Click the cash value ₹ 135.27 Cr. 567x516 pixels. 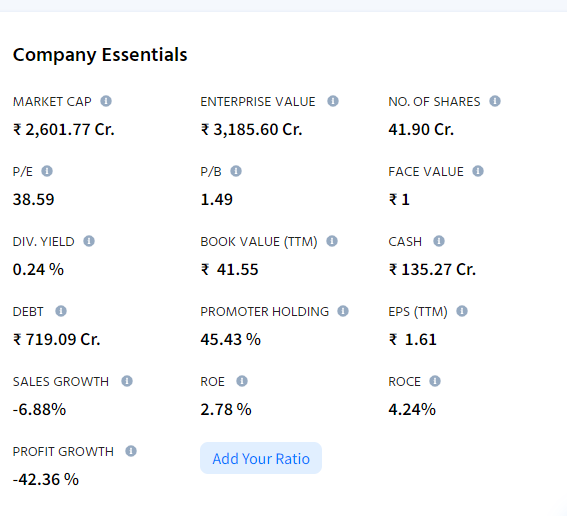coord(432,270)
